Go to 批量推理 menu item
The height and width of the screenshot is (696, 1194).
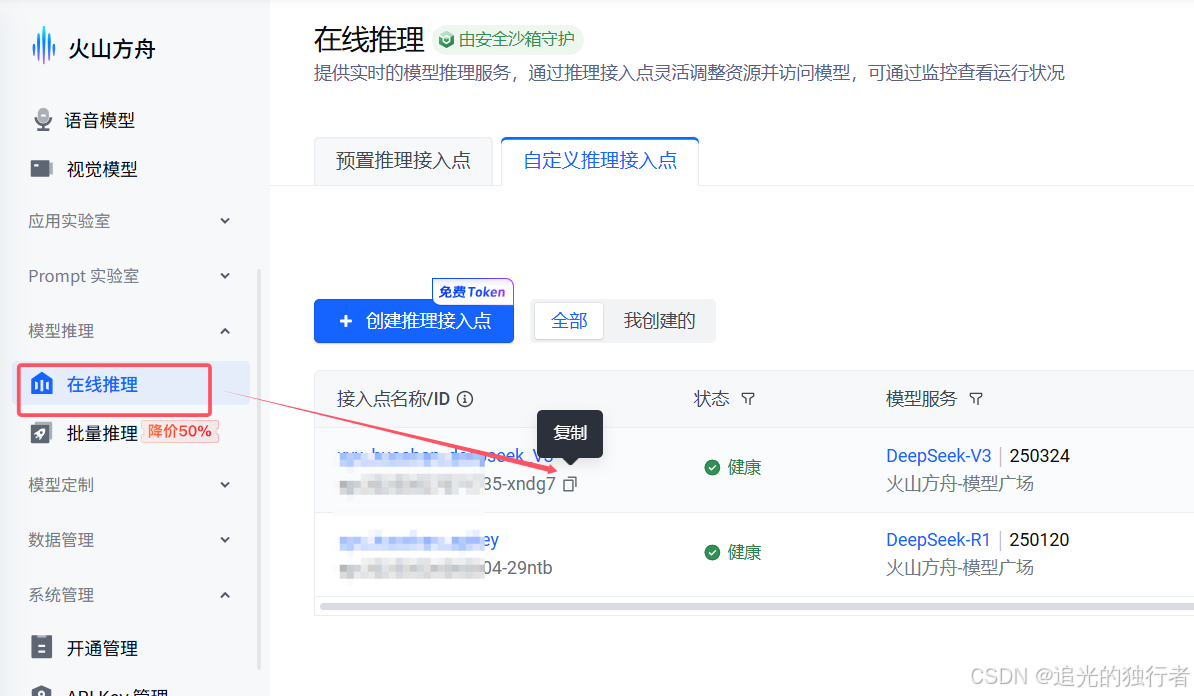click(x=102, y=433)
